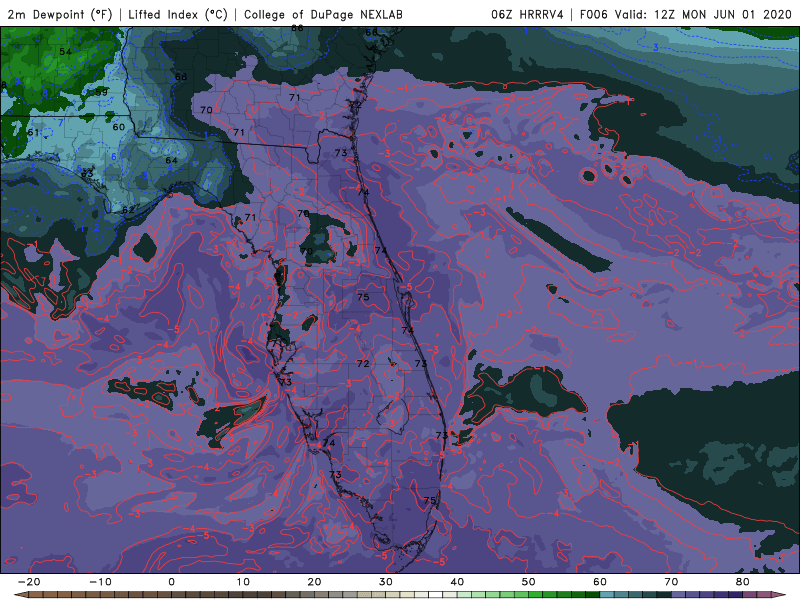Click the '60' dewpoint value on map
This screenshot has height=600, width=800.
coord(118,127)
